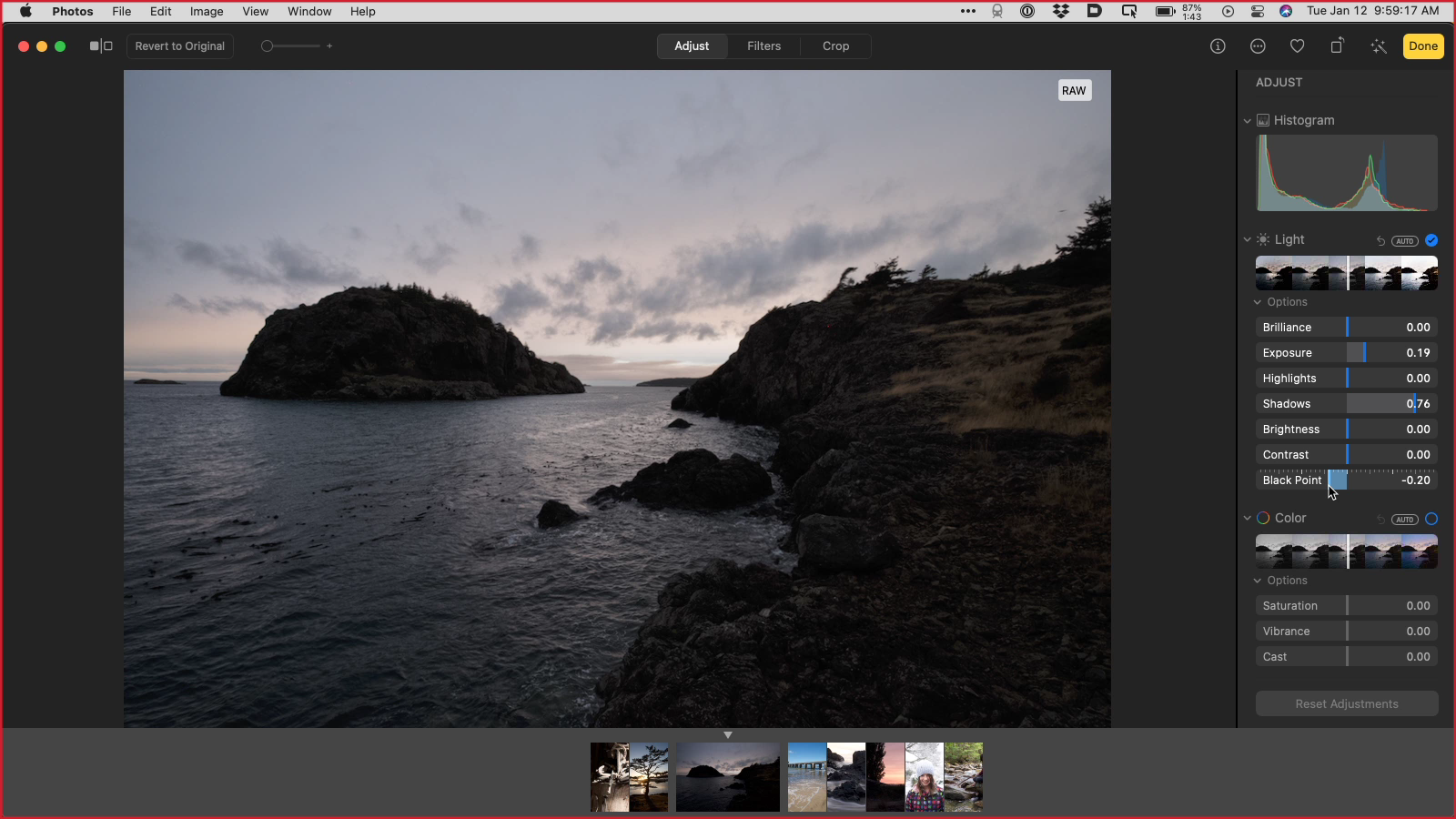Open the Photos app menu

coord(73,11)
